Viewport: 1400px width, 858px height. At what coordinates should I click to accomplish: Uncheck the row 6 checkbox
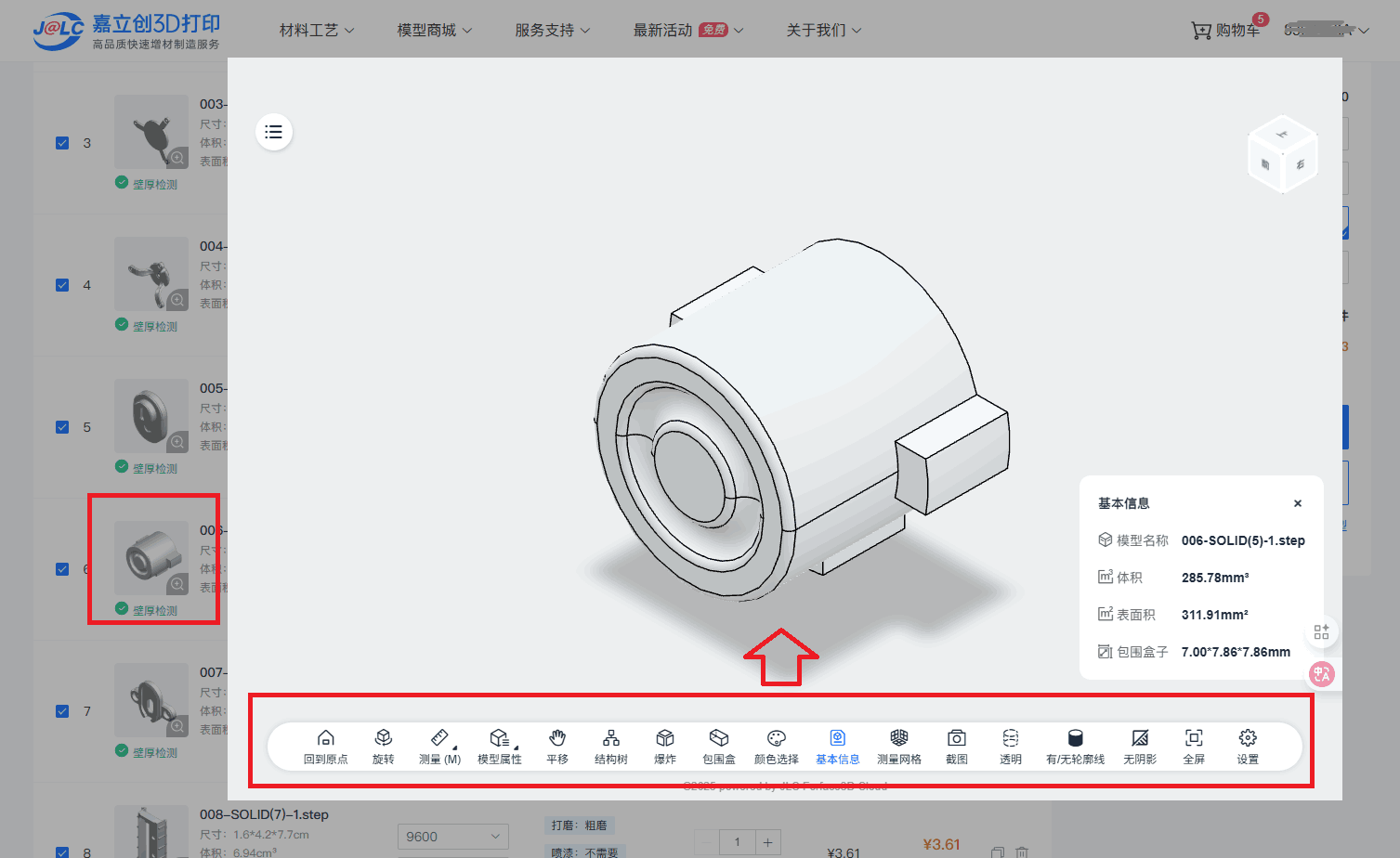tap(62, 569)
